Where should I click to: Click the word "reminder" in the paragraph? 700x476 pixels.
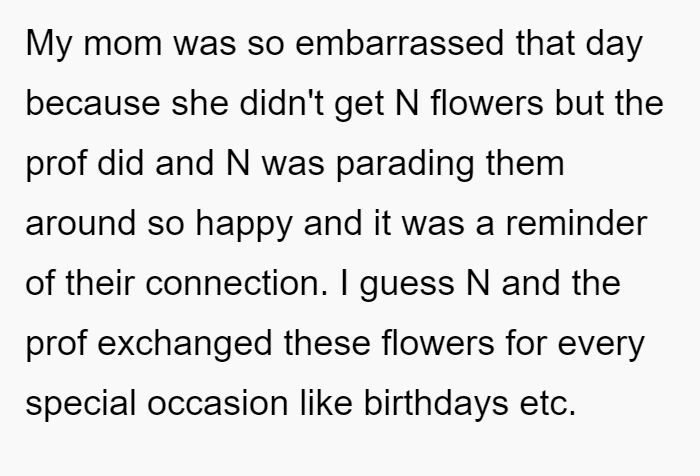pyautogui.click(x=576, y=223)
